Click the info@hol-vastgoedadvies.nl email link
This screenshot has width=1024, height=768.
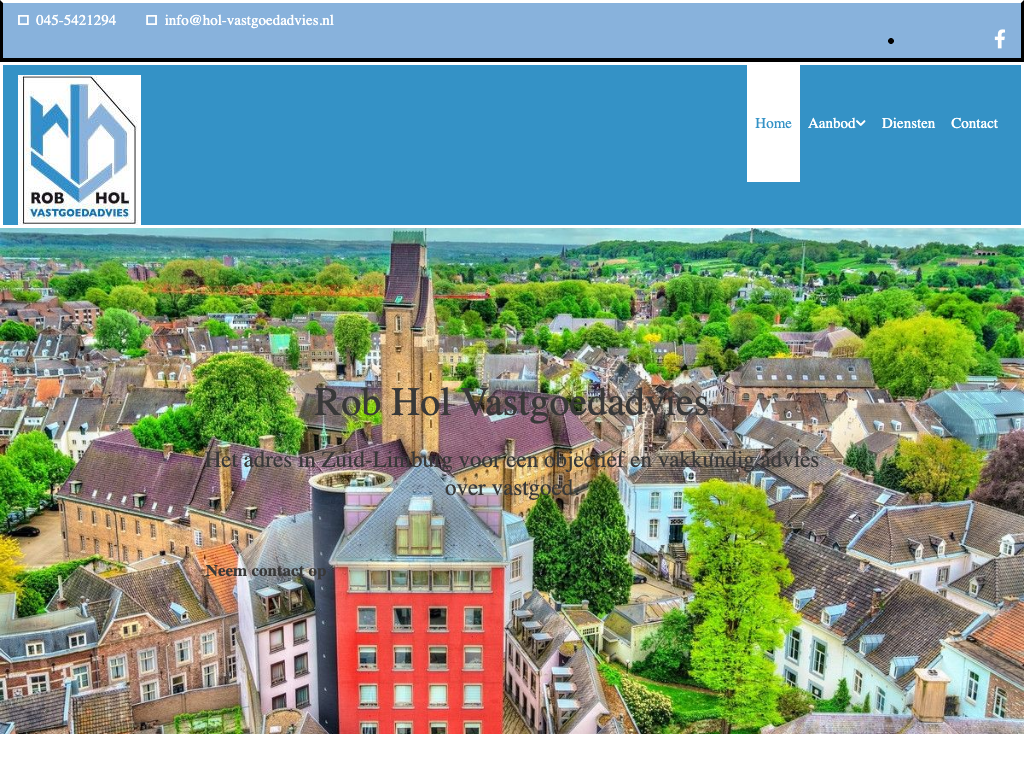coord(249,20)
